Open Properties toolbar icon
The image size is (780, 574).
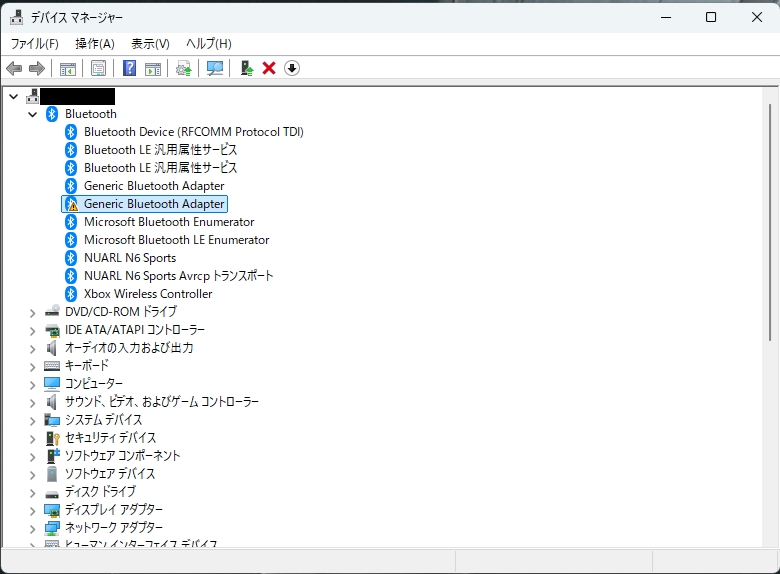[x=98, y=68]
